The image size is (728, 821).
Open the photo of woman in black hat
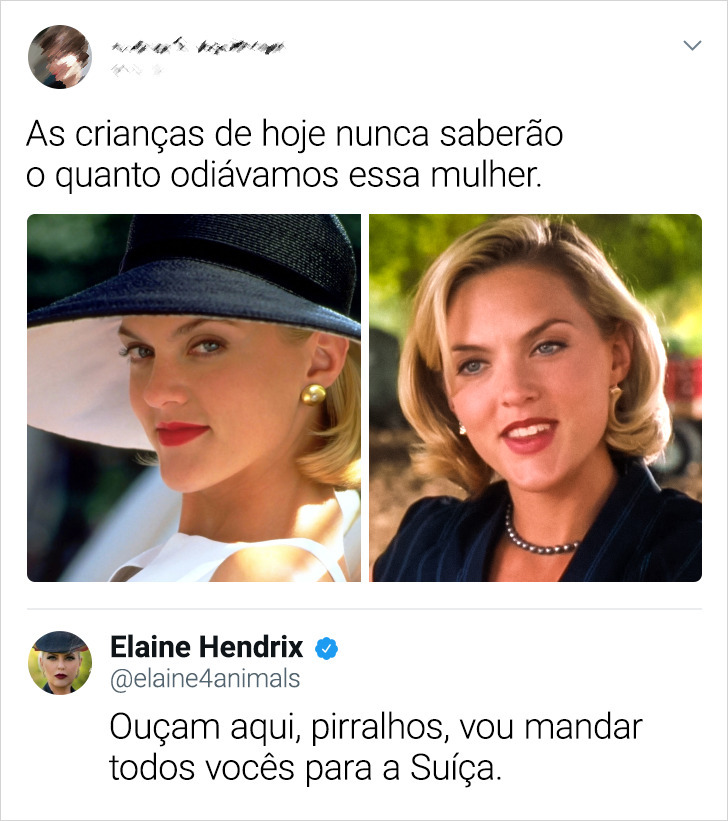(x=194, y=398)
